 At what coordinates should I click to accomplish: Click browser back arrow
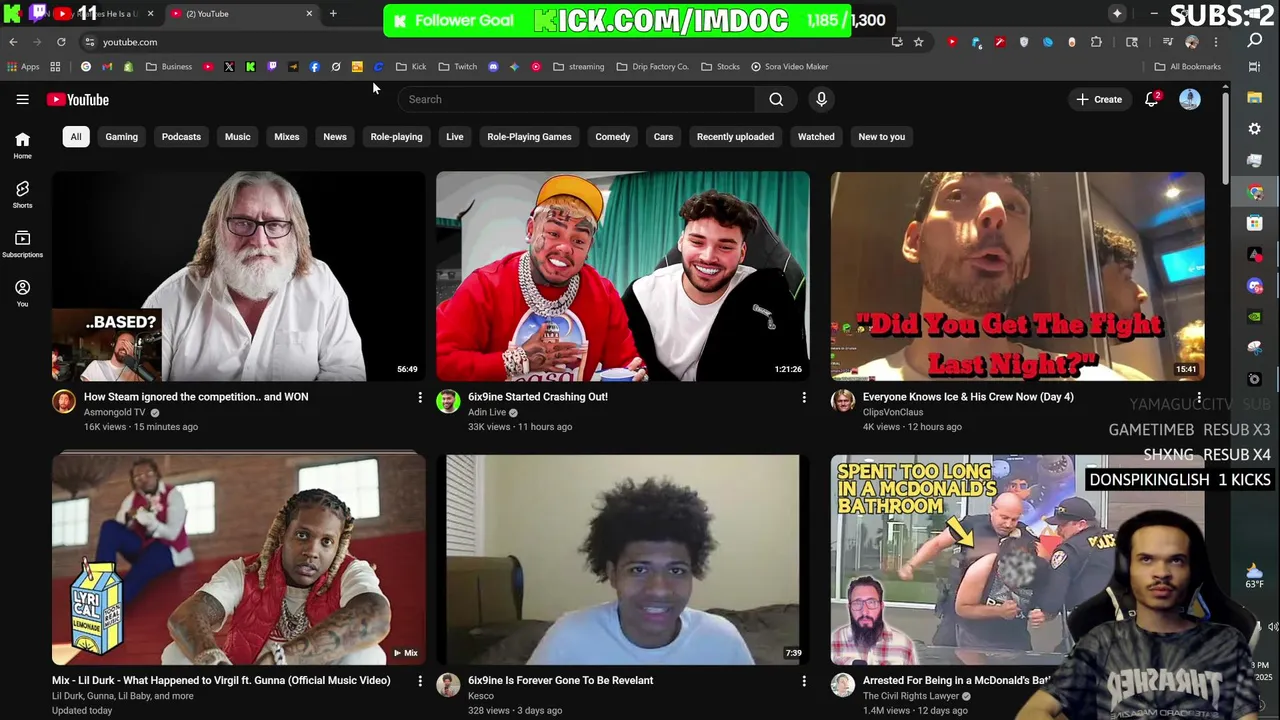coord(13,42)
